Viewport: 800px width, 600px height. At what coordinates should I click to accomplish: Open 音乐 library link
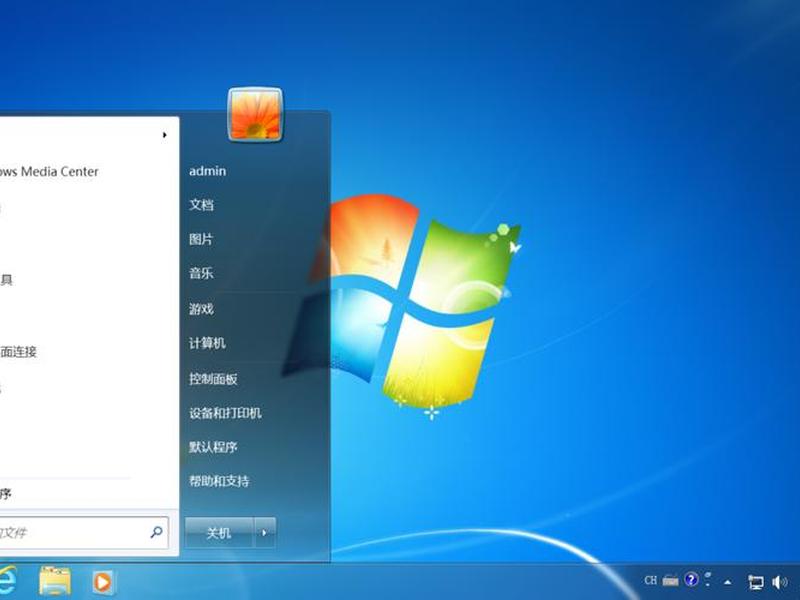click(201, 273)
